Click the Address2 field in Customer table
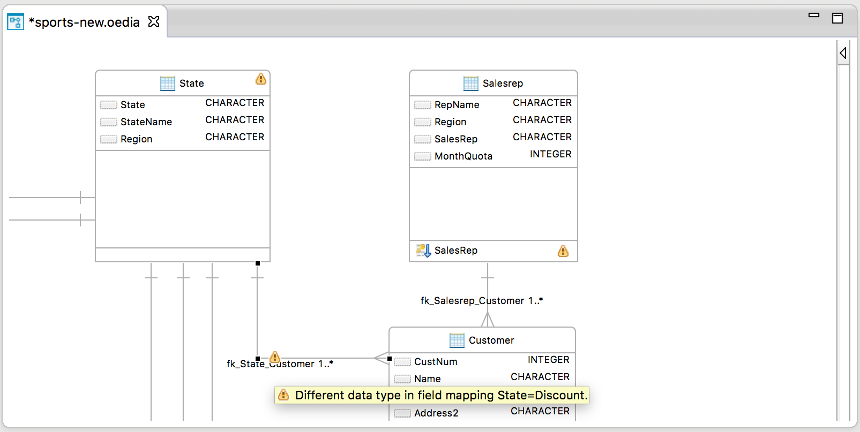 tap(437, 412)
